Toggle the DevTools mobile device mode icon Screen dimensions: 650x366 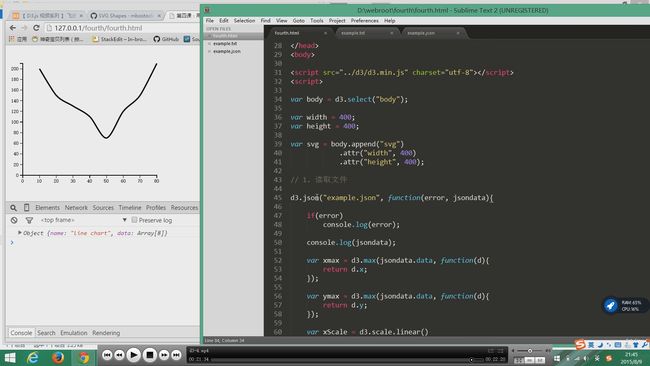click(x=27, y=208)
